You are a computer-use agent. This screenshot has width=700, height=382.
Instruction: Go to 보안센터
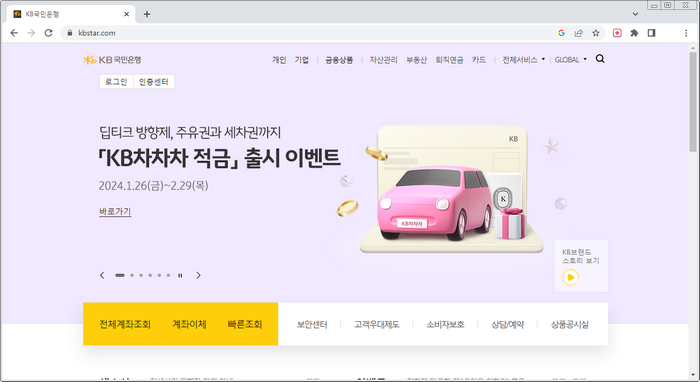[x=312, y=325]
